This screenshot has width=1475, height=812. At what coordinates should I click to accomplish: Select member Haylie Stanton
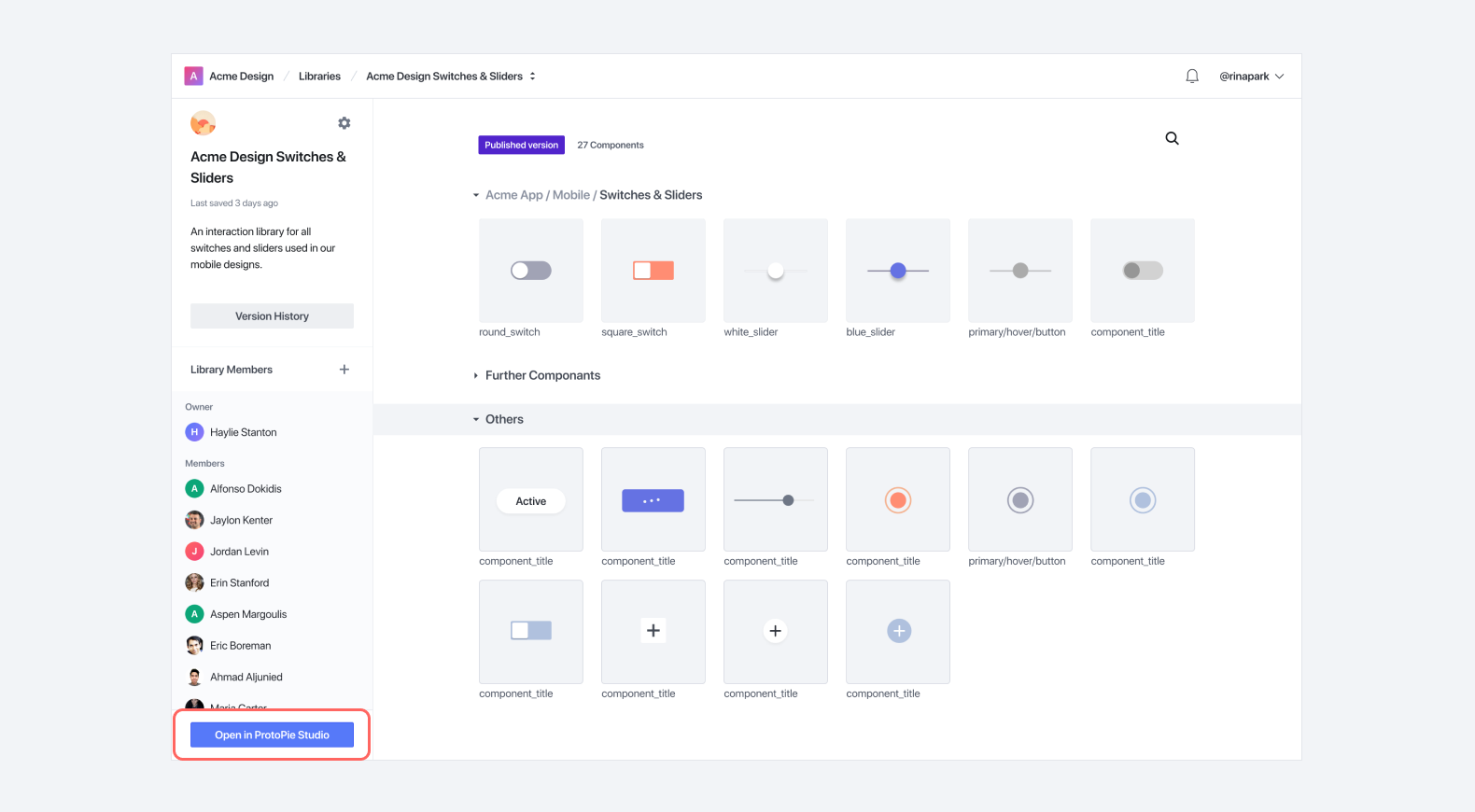tap(244, 432)
